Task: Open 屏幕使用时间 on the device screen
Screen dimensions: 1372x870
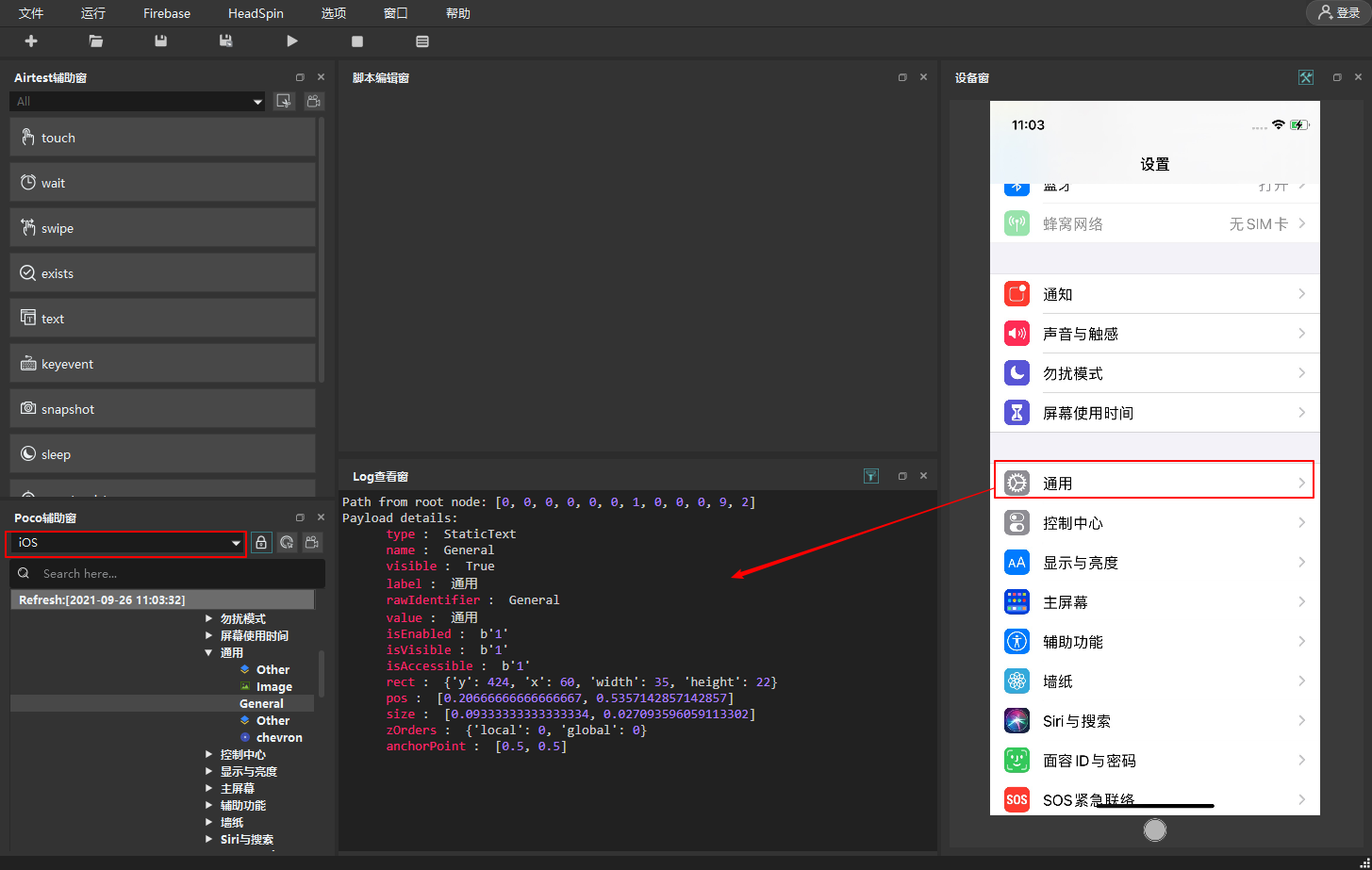Action: 1155,413
